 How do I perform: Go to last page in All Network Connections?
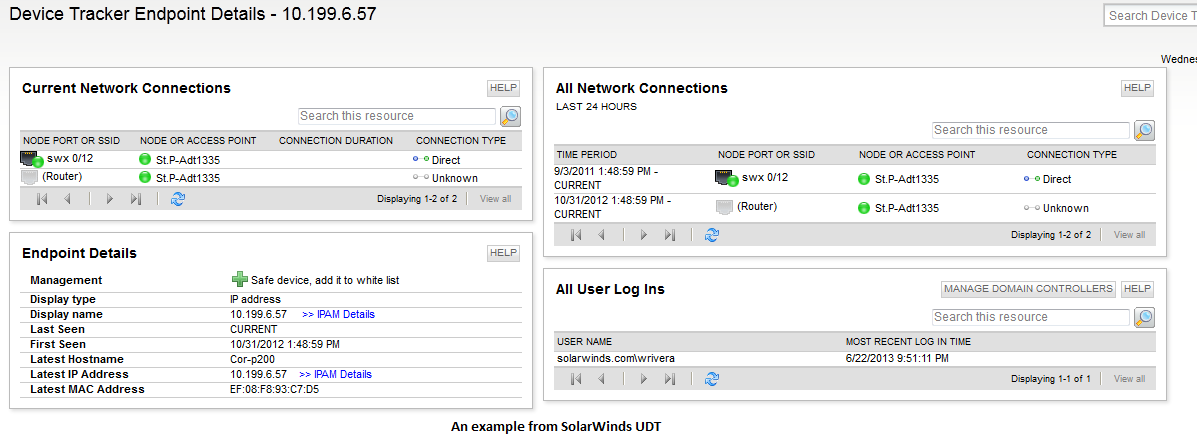point(670,235)
